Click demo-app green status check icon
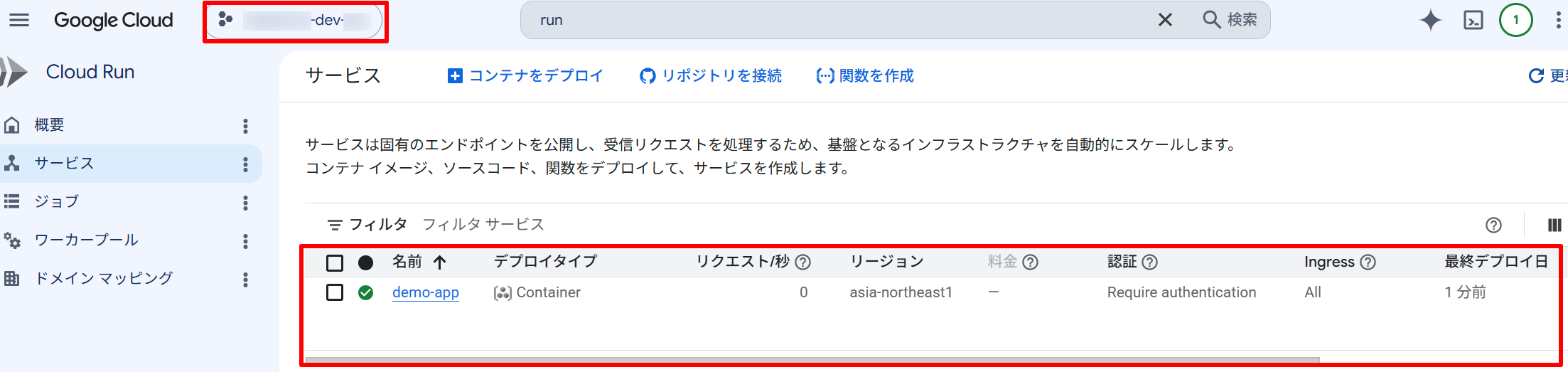1568x372 pixels. [365, 292]
